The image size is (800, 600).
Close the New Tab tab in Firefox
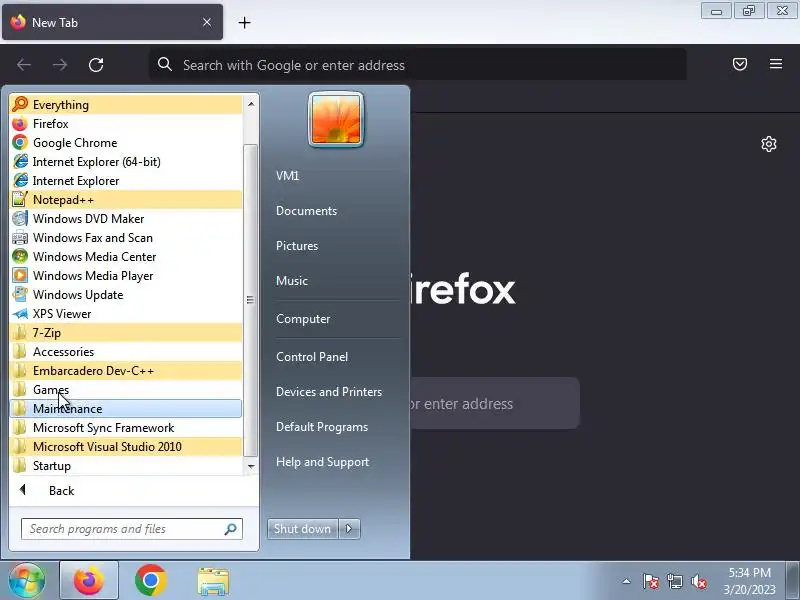coord(207,22)
